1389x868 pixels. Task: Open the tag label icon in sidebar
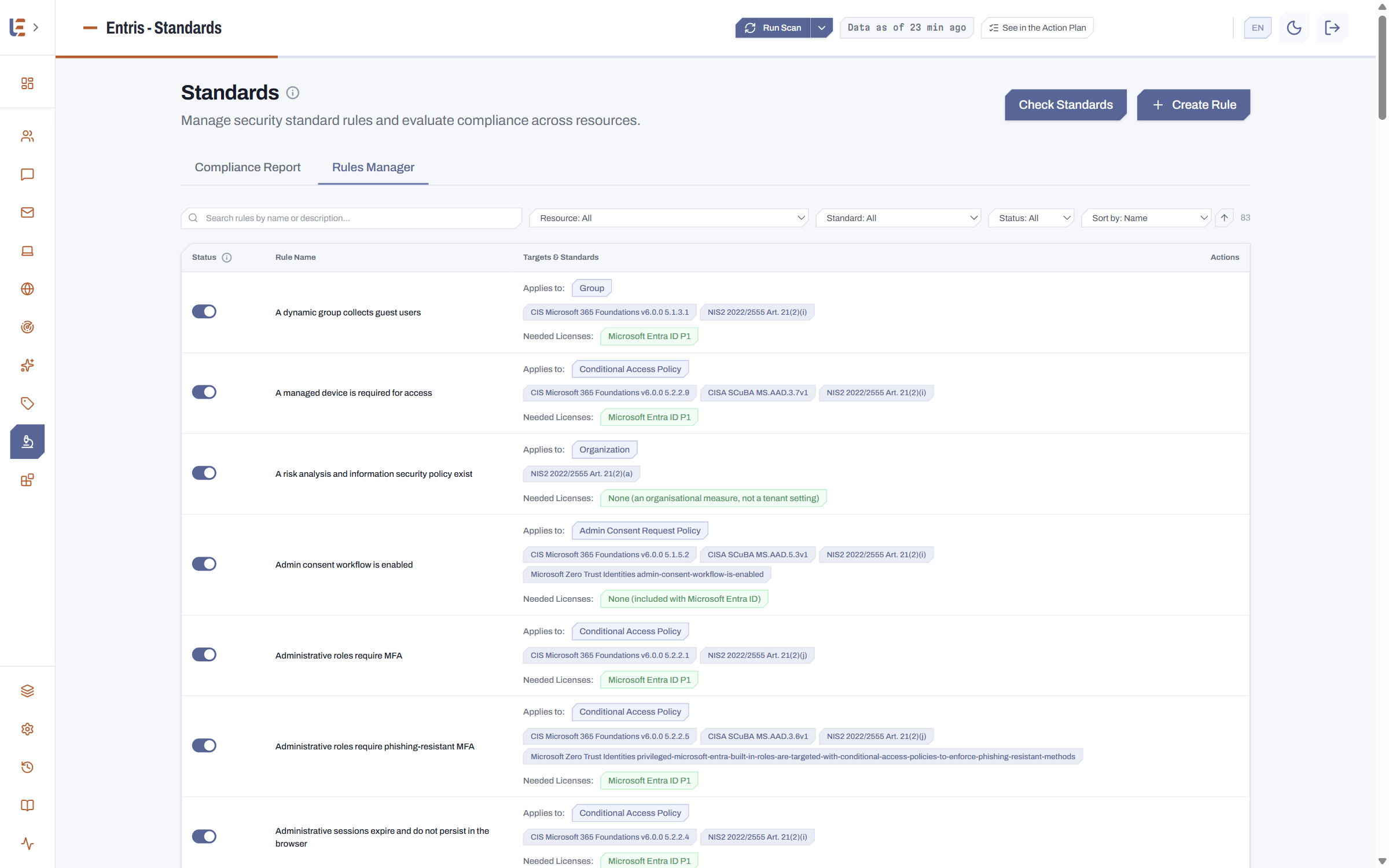click(x=27, y=403)
